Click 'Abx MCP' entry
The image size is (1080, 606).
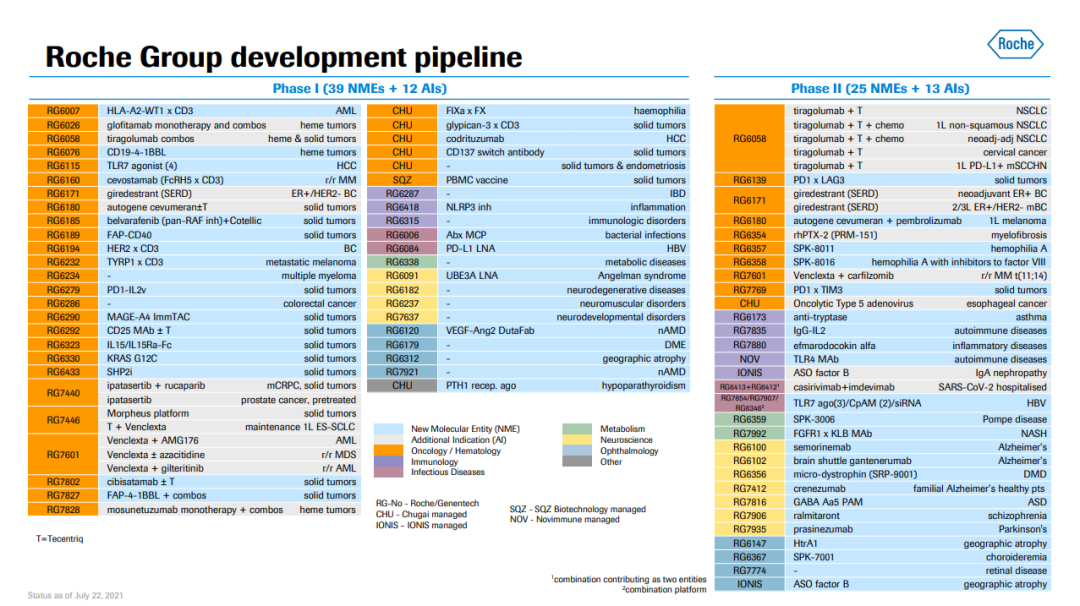pyautogui.click(x=466, y=235)
